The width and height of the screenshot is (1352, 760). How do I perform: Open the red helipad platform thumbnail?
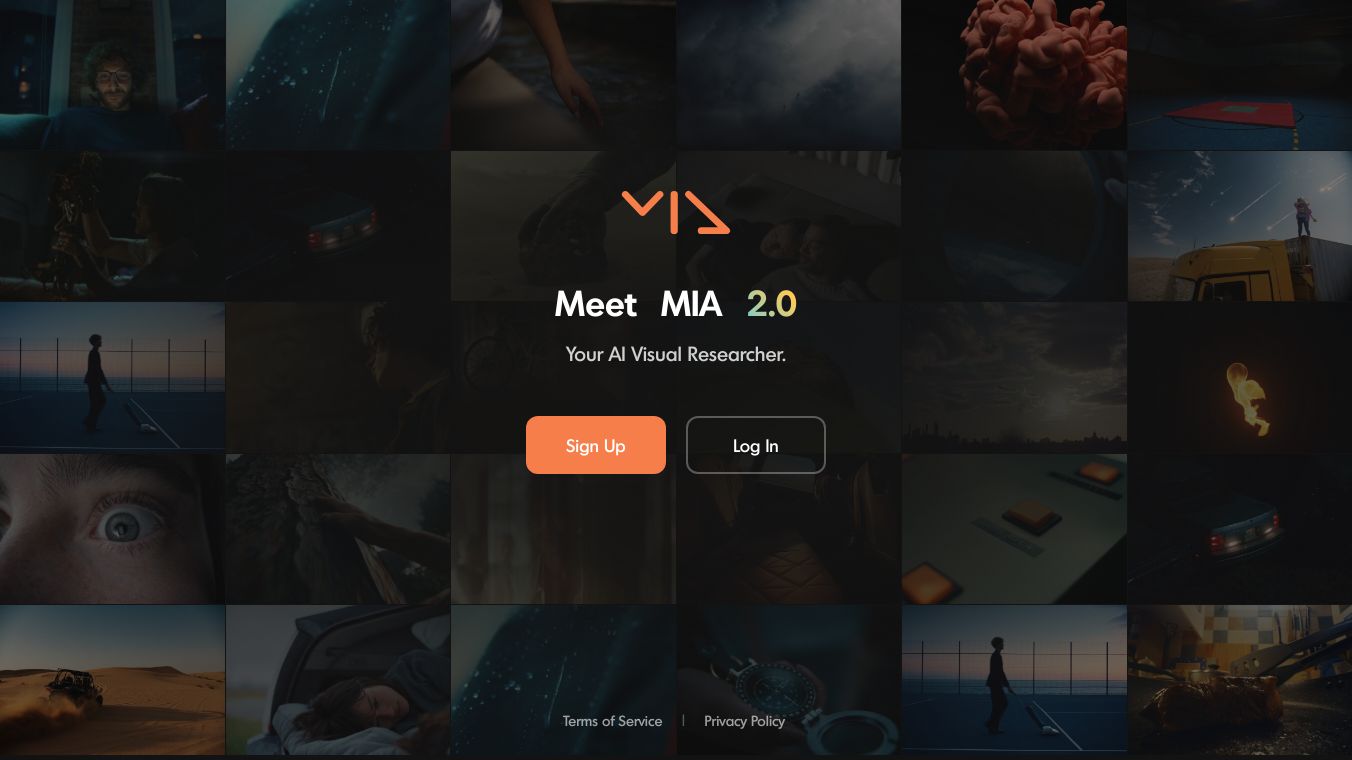1240,75
